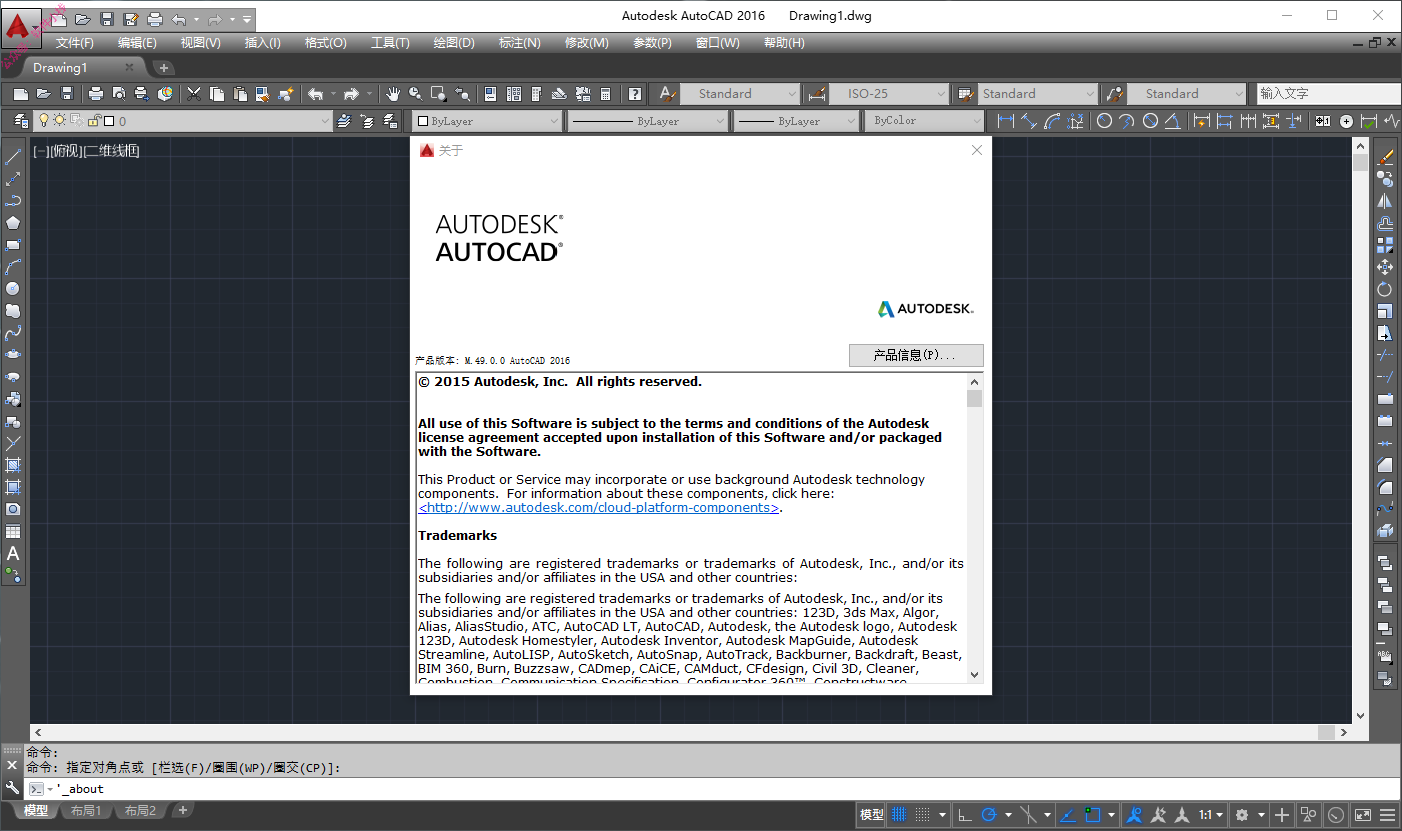Select the Move modify tool

pos(1385,267)
